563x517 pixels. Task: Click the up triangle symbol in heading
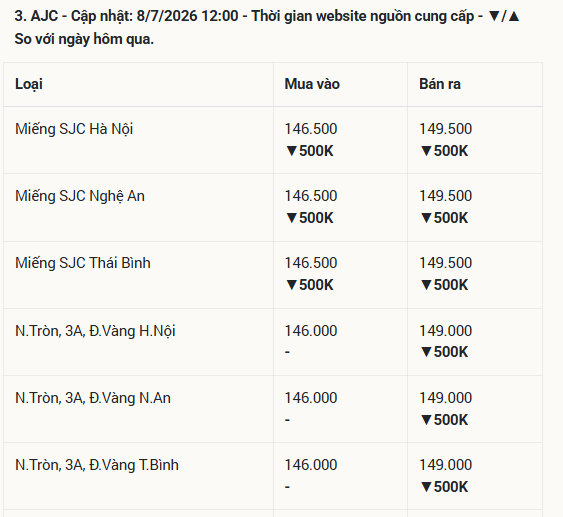[514, 16]
